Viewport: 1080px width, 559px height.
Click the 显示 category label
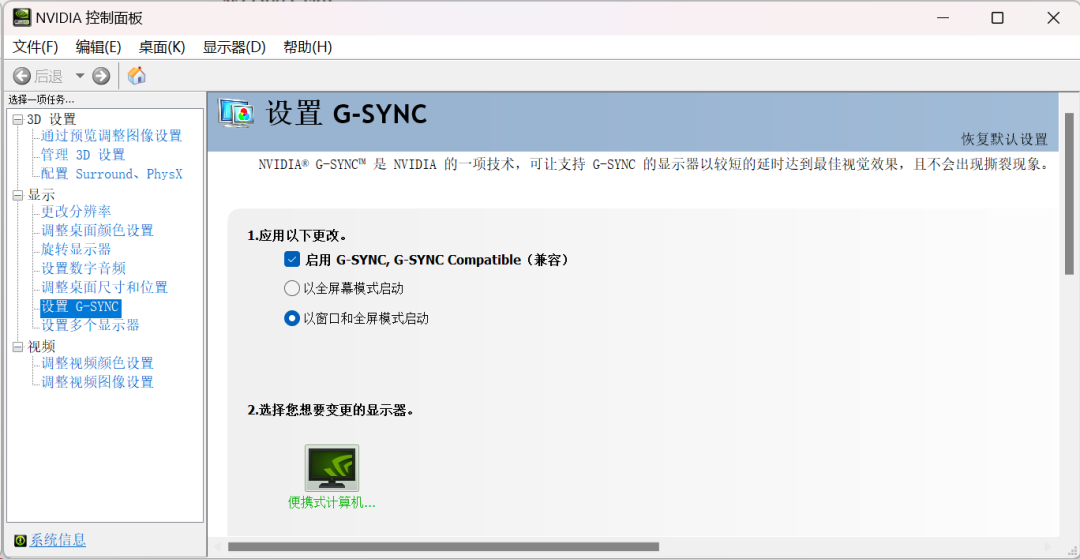tap(41, 196)
